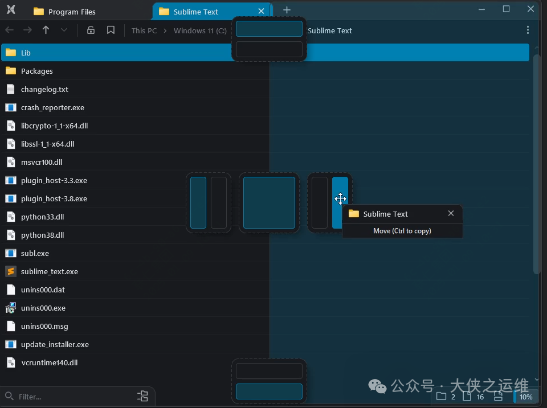This screenshot has width=547, height=408.
Task: Click the file count status icon
Action: click(467, 396)
